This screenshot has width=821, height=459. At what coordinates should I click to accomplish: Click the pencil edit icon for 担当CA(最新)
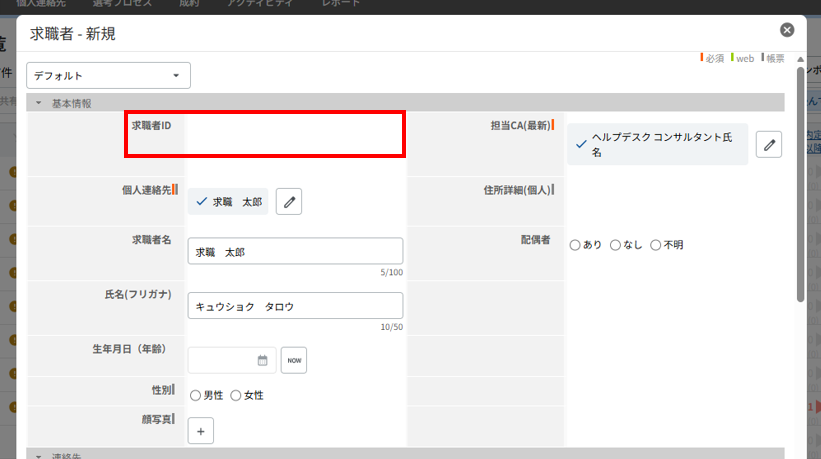[x=769, y=145]
